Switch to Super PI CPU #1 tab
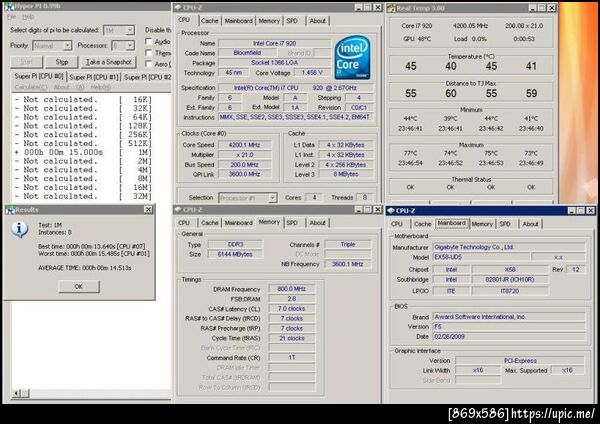Viewport: 600px width, 424px height. (94, 77)
